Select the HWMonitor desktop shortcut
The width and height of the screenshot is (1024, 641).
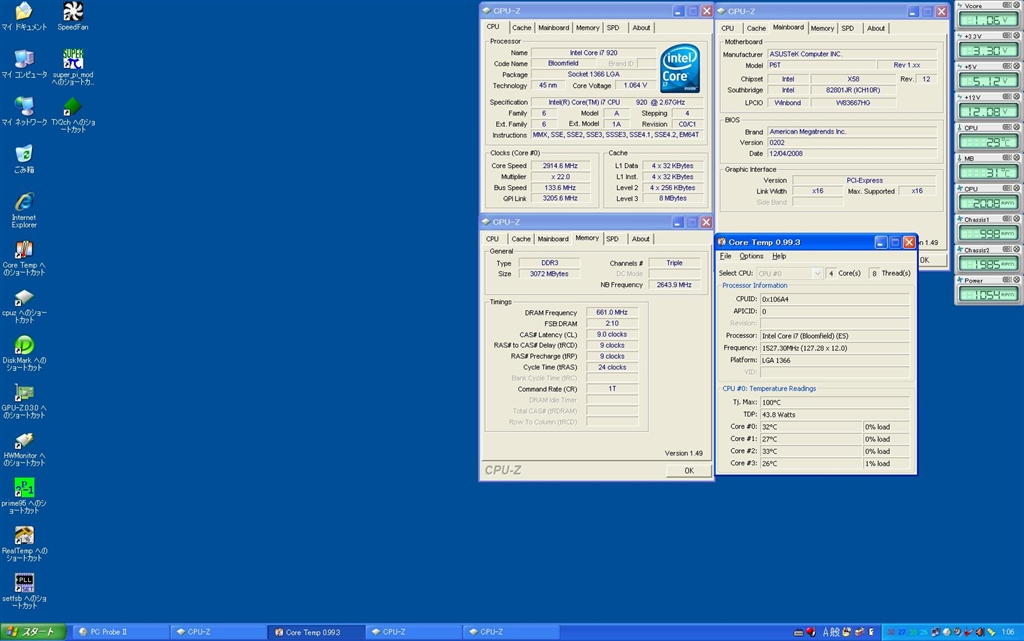(24, 441)
